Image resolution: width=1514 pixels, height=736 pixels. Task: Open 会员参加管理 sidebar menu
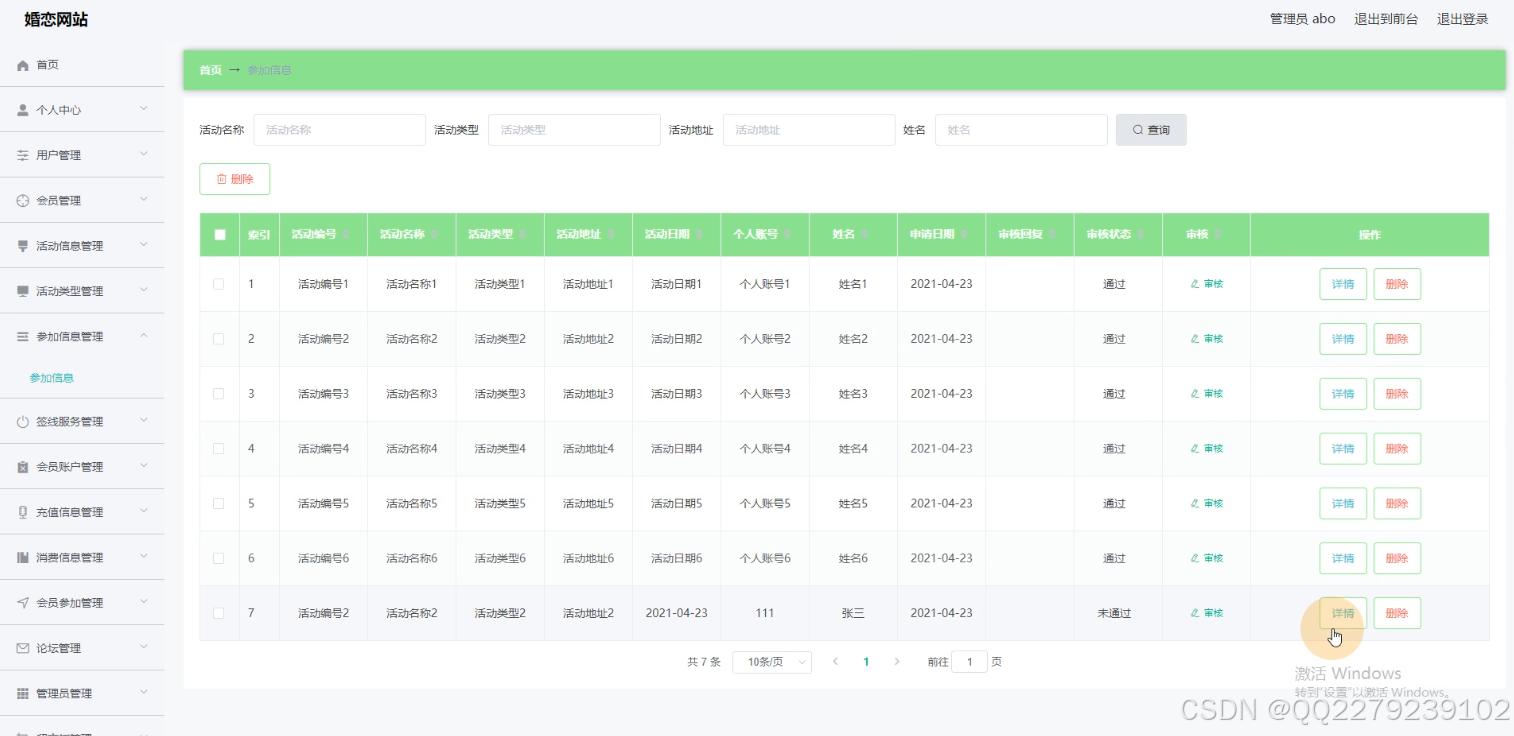tap(82, 603)
